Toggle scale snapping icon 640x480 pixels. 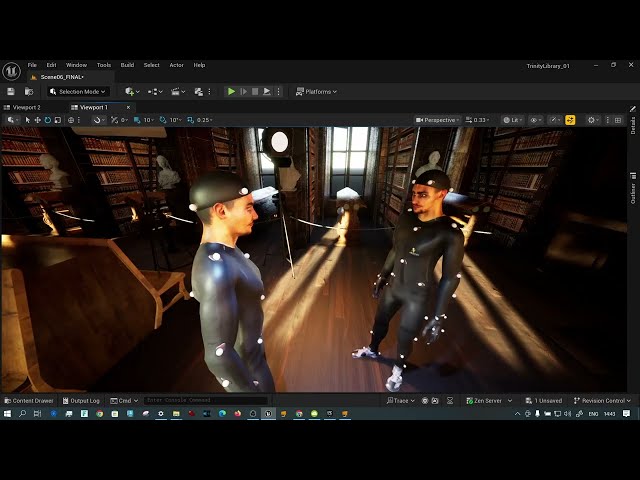pos(191,120)
